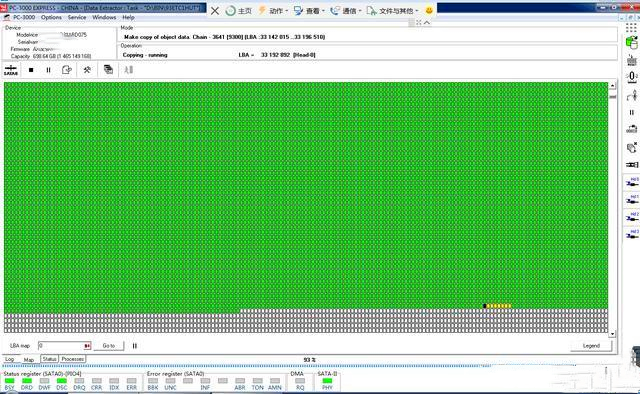Screen dimensions: 640x394
Task: Select the Head 0 icon in right sidebar
Action: coord(632,183)
